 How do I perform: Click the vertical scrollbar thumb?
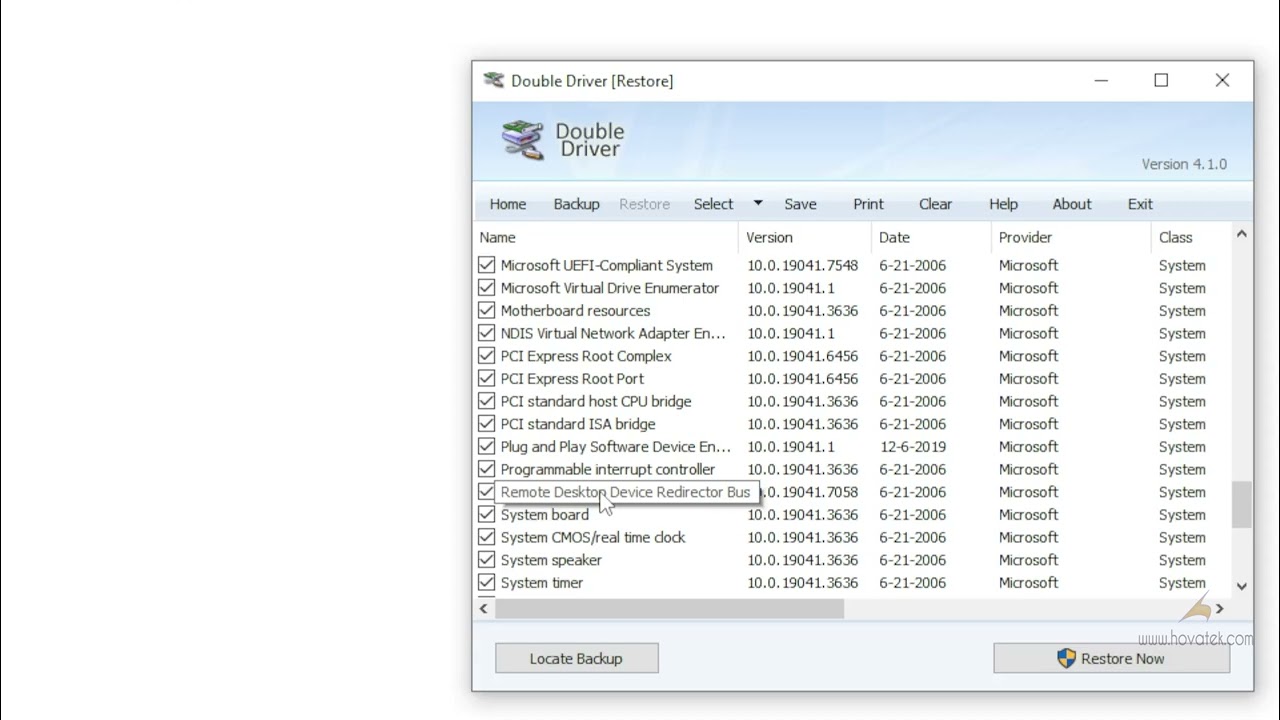coord(1242,504)
